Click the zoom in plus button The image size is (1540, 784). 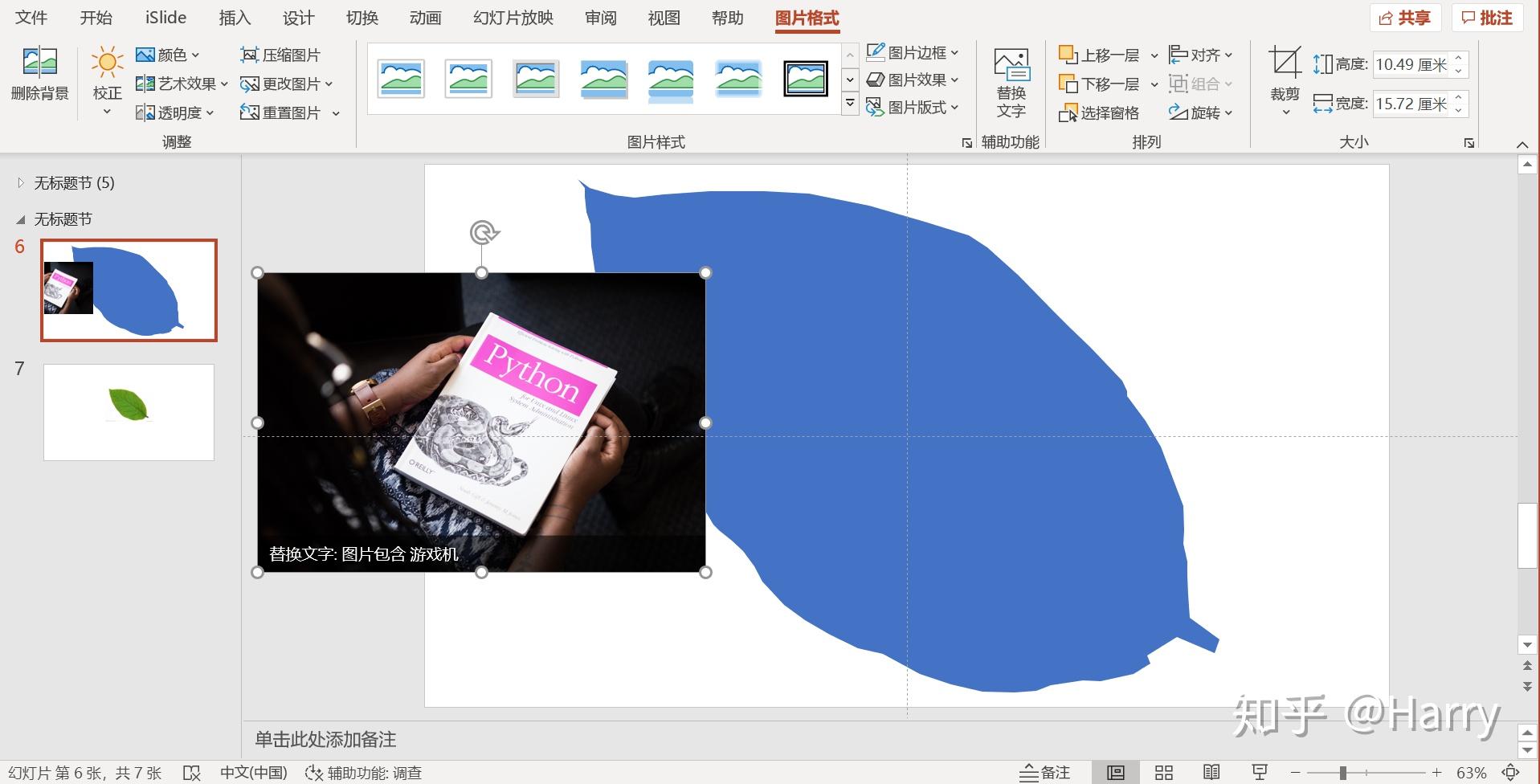1436,773
